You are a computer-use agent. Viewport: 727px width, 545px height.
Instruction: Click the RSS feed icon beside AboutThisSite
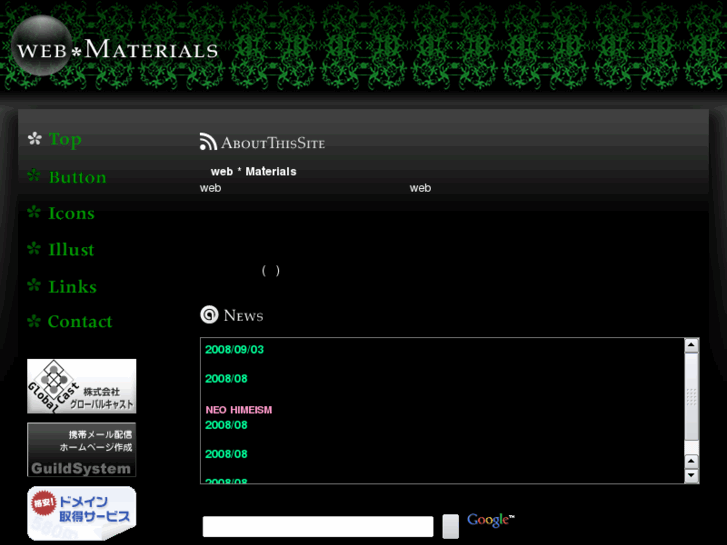(208, 141)
